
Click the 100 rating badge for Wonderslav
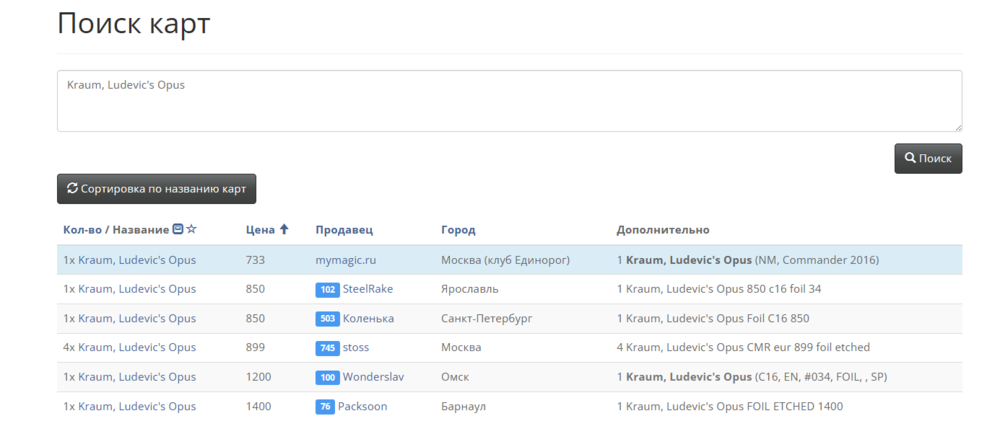327,378
